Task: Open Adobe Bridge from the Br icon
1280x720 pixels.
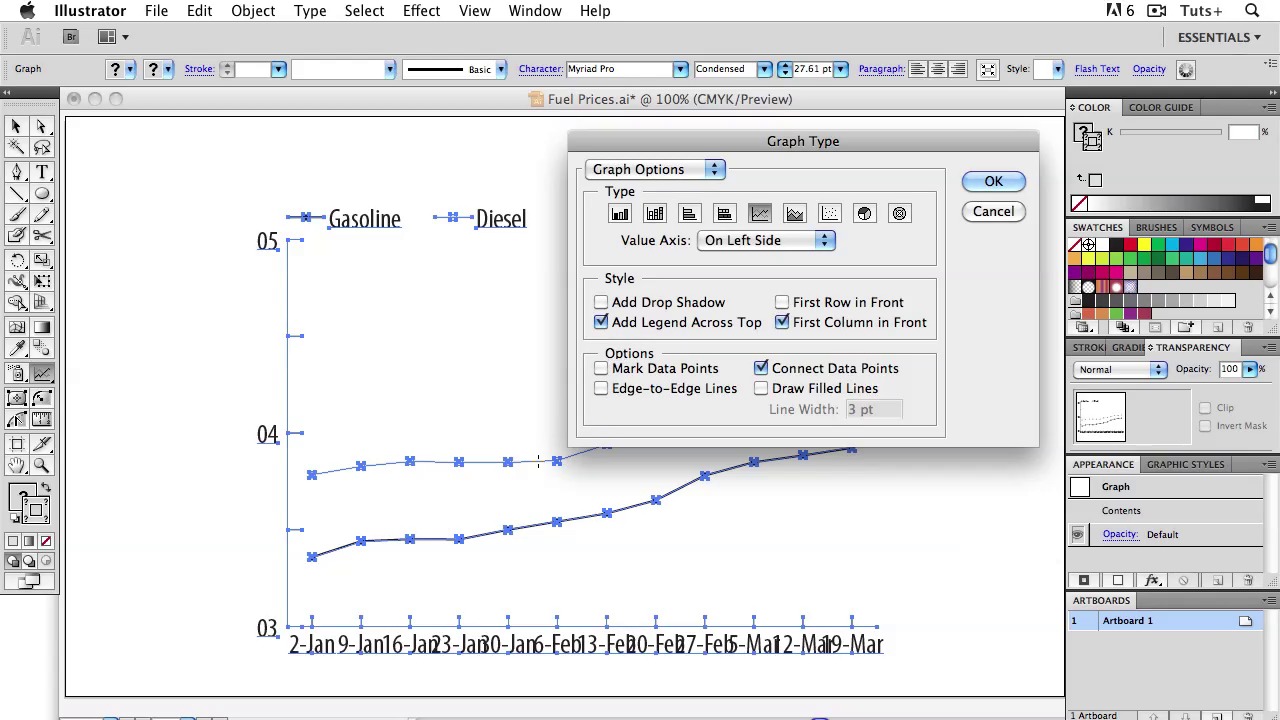Action: point(71,37)
